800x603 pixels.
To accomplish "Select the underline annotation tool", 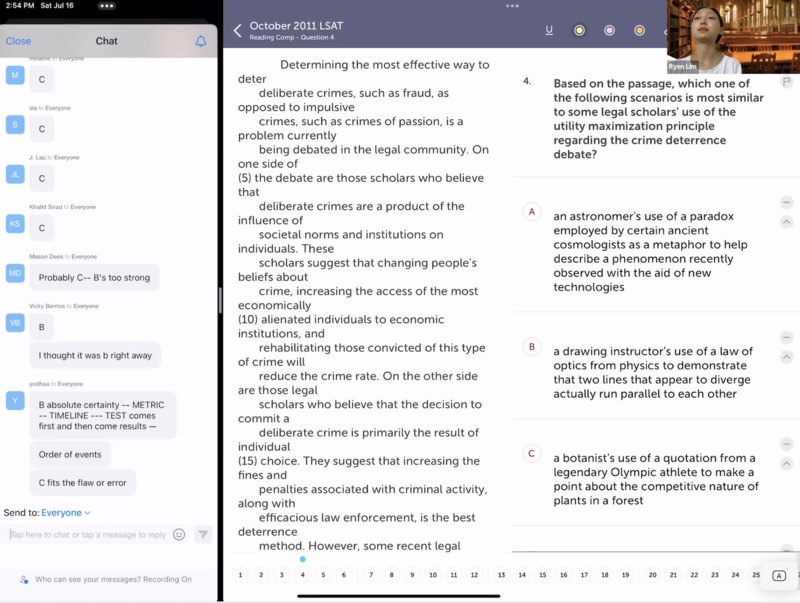I will [x=549, y=30].
